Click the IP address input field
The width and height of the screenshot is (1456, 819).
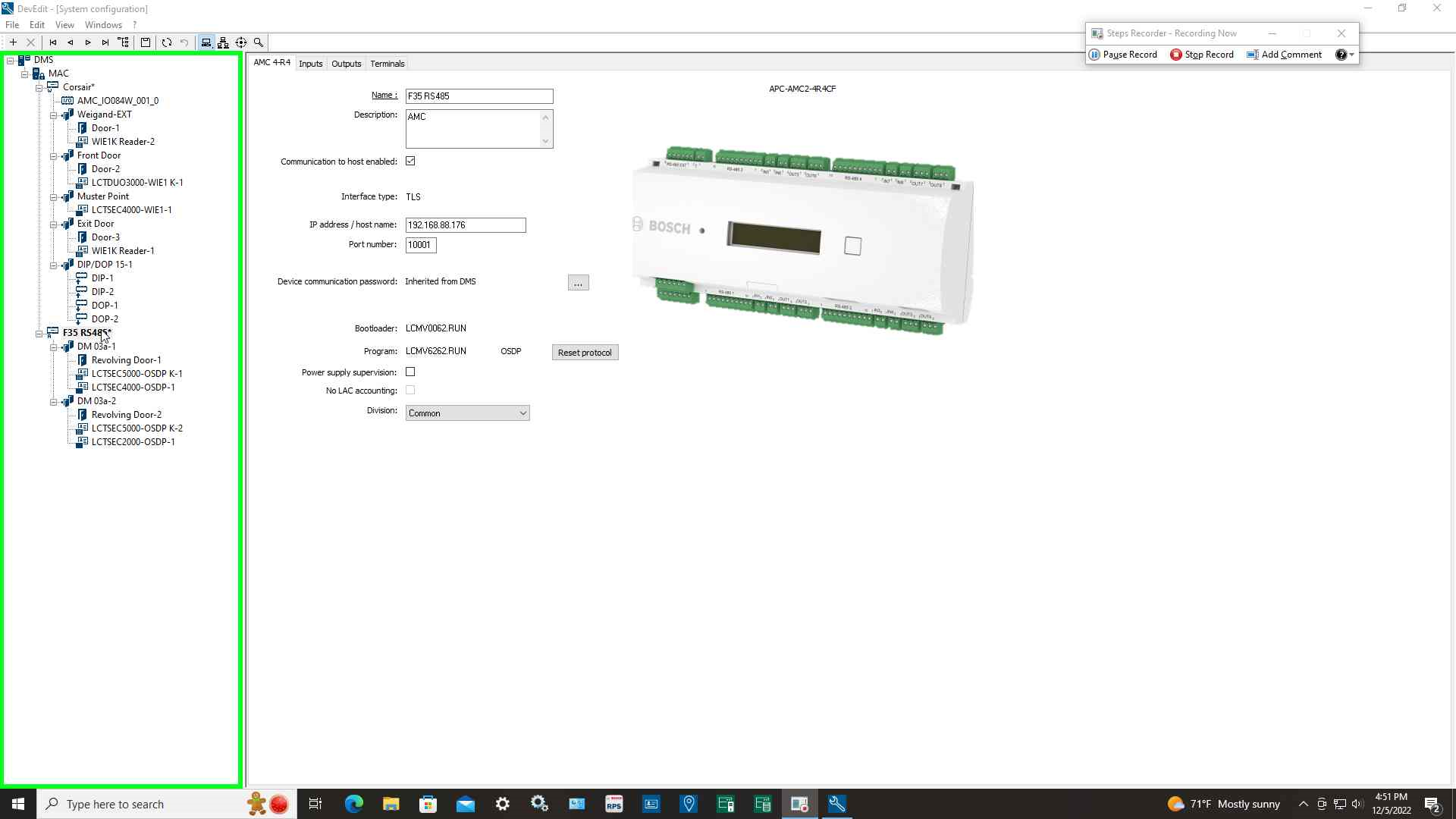[465, 225]
